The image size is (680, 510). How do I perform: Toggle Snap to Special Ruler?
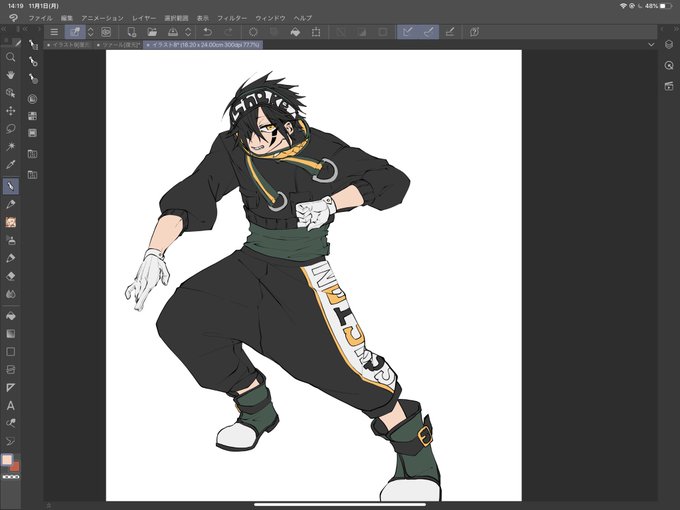pos(428,32)
